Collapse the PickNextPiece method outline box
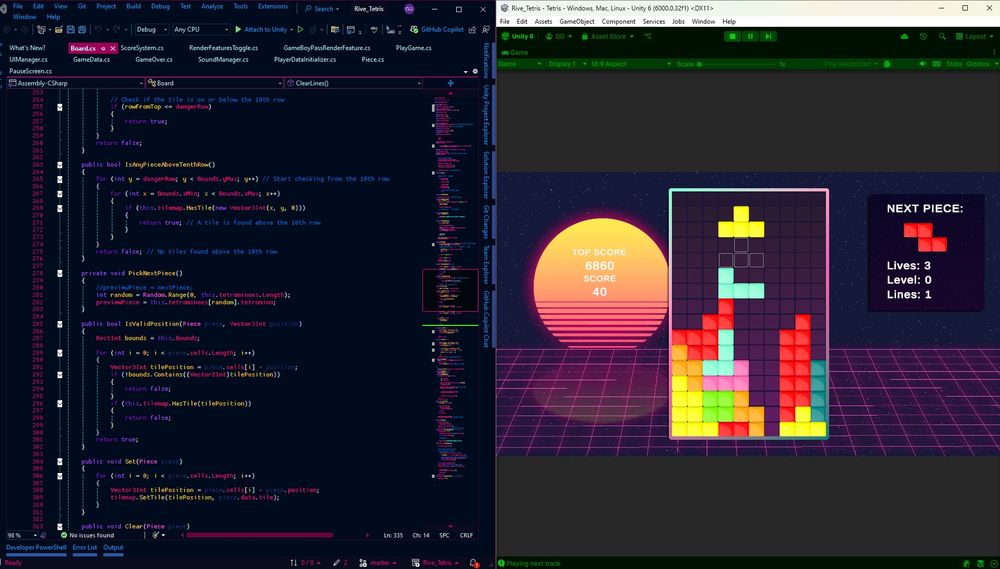This screenshot has width=1000, height=569. point(60,273)
